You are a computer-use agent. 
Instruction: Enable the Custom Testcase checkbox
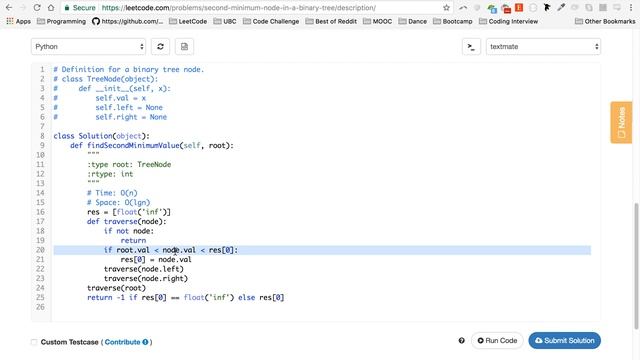pyautogui.click(x=34, y=342)
